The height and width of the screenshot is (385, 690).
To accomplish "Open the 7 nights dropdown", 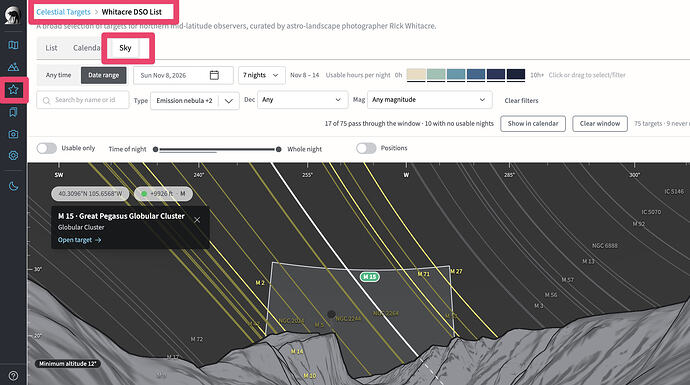I will click(x=261, y=75).
